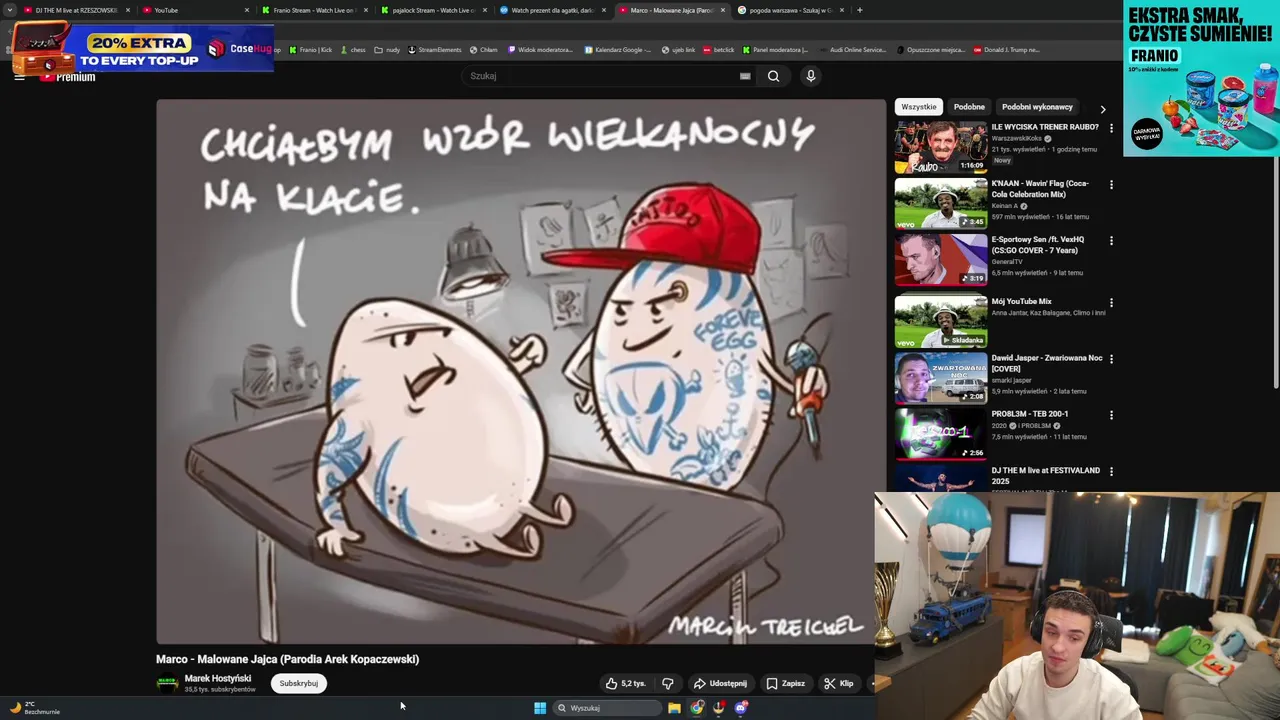Open Discord icon in the taskbar

741,708
